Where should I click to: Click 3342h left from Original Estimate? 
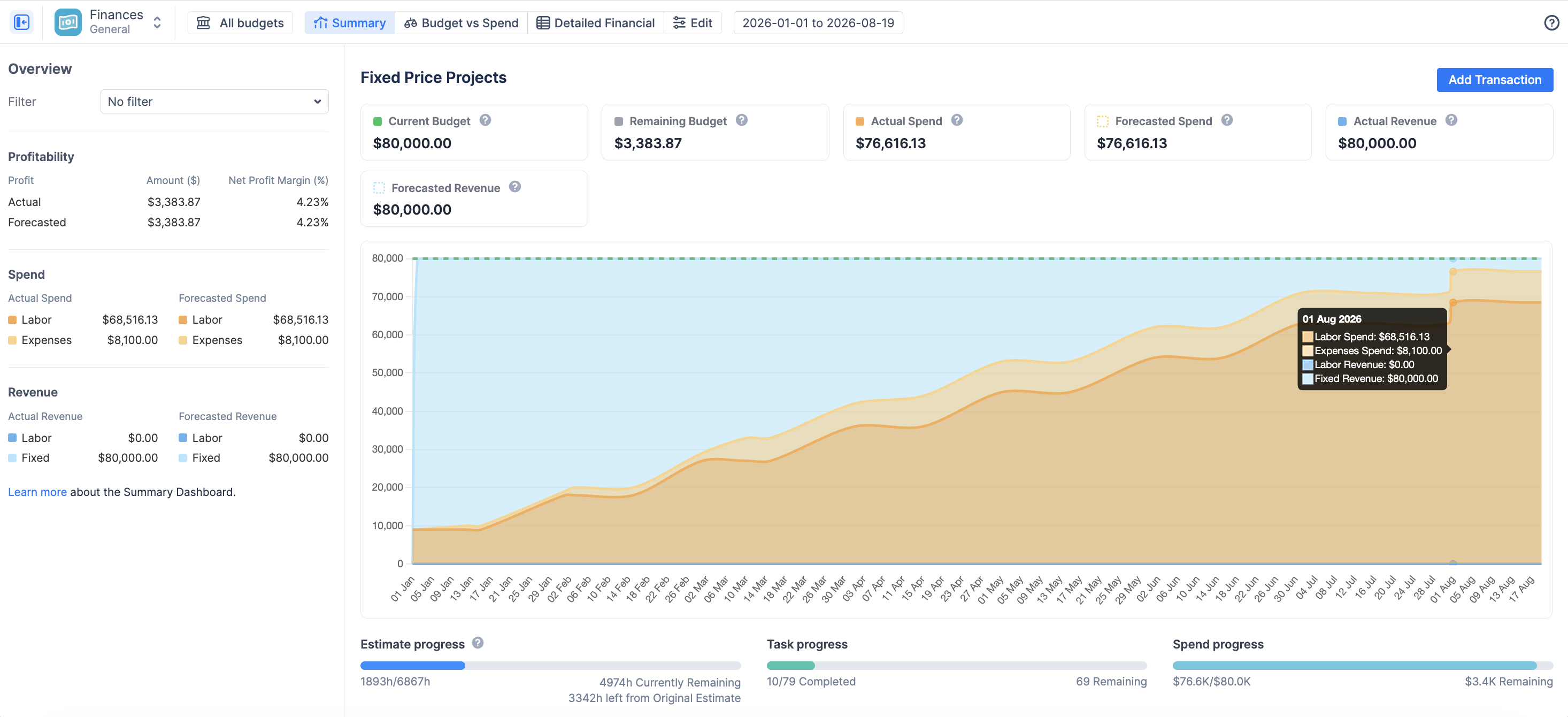point(655,698)
